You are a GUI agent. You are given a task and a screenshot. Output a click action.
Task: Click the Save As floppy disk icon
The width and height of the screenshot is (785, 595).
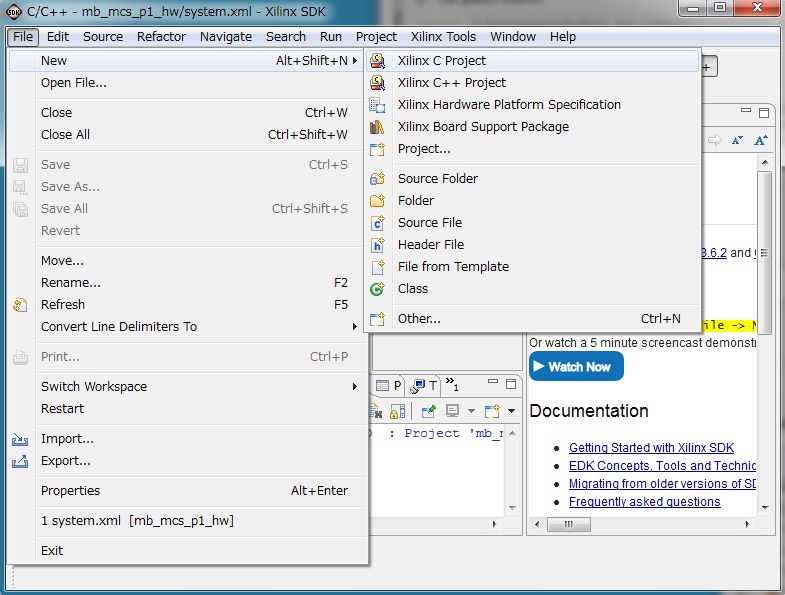pos(20,187)
